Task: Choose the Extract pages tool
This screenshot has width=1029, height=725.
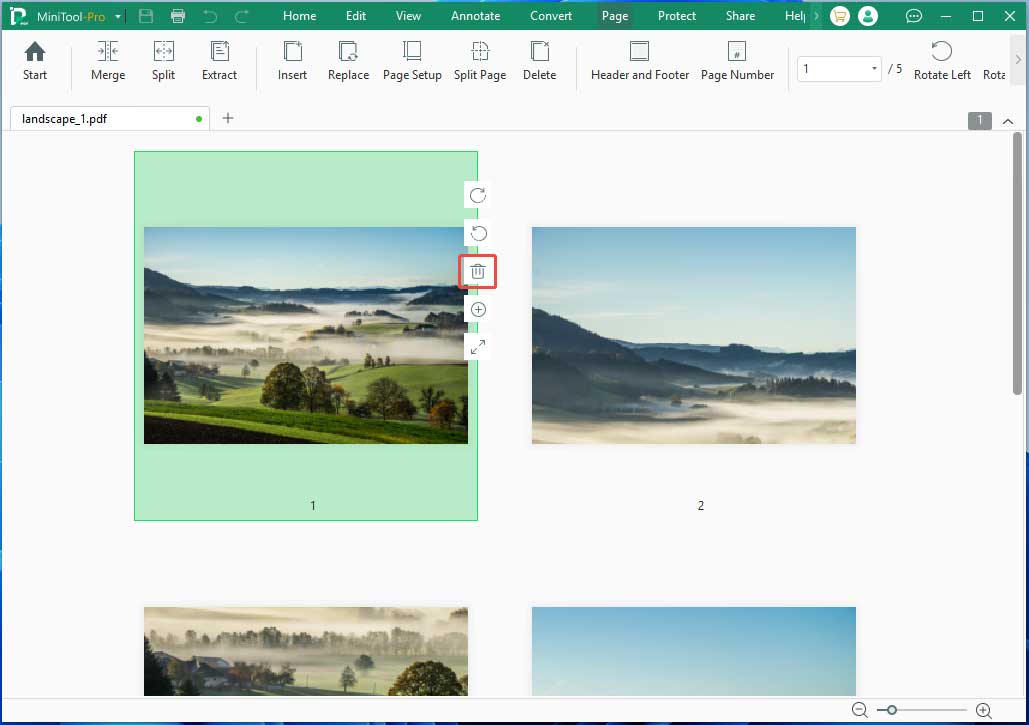Action: click(219, 61)
